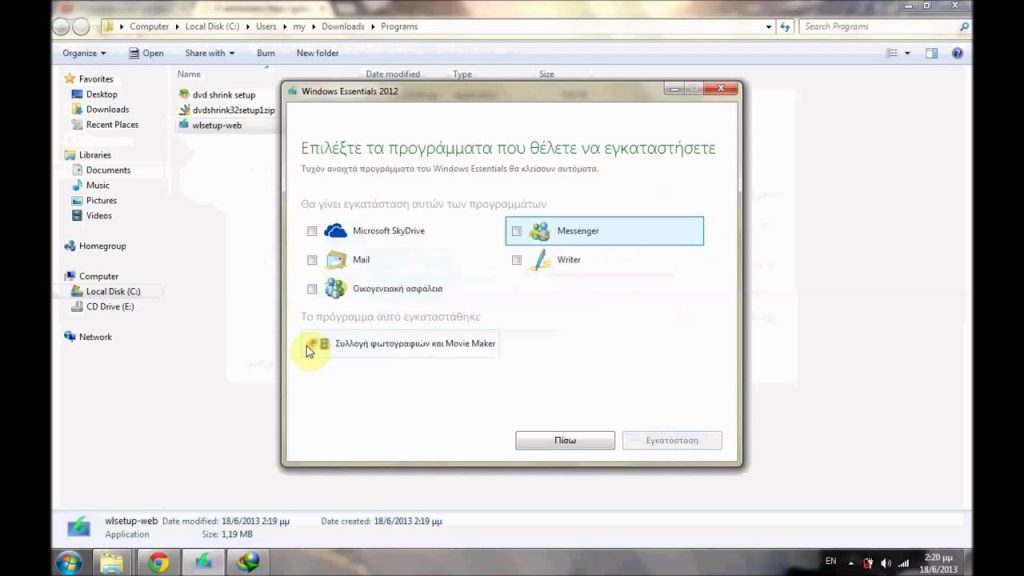
Task: Select Libraries in the navigation pane
Action: [95, 155]
